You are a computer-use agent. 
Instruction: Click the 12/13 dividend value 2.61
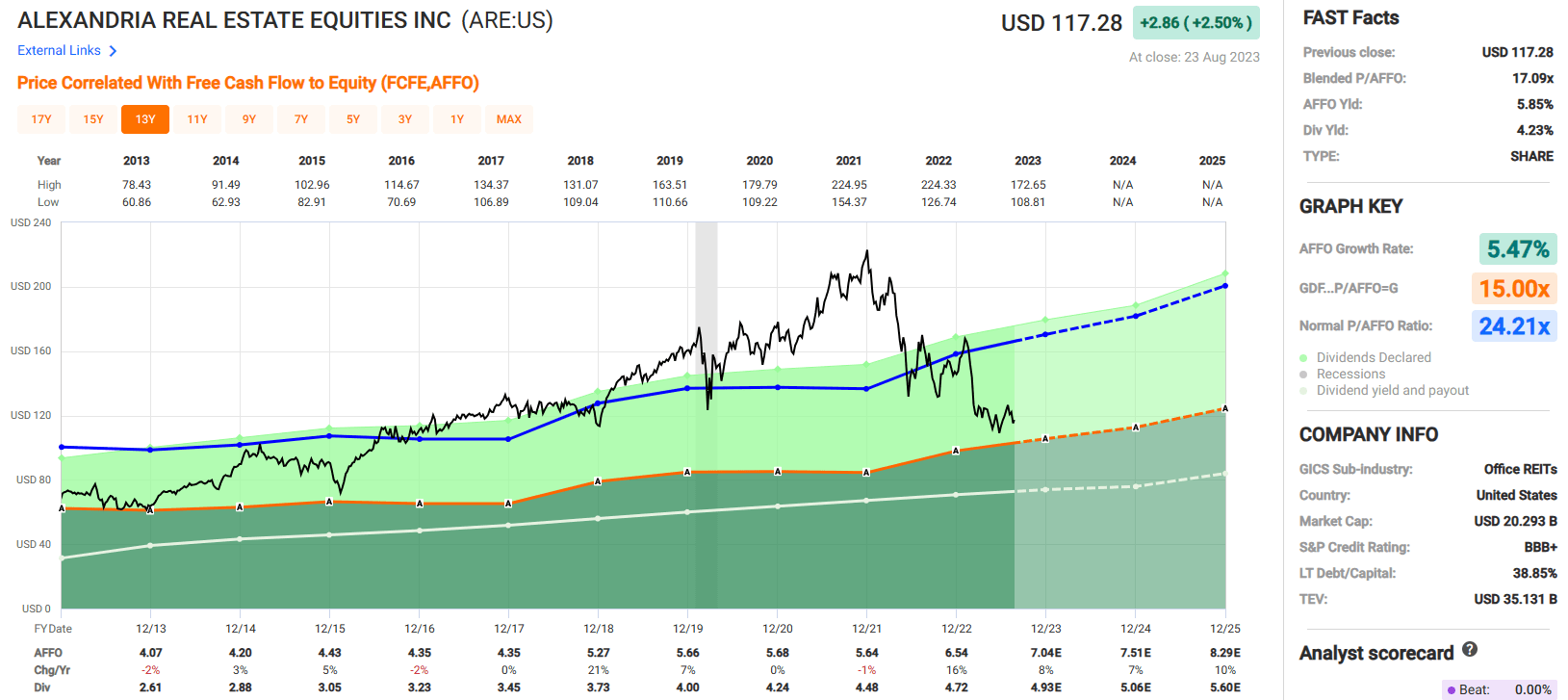[x=150, y=687]
